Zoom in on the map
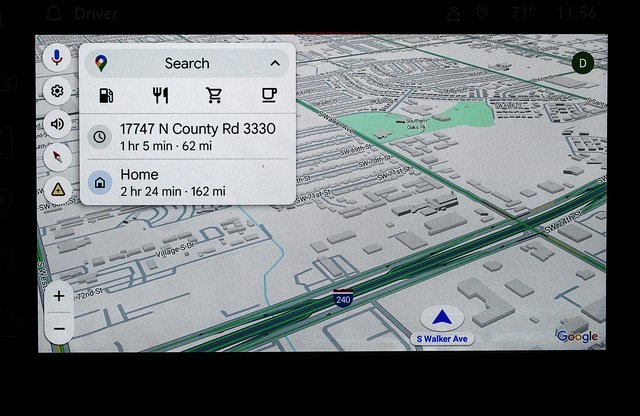Screen dimensions: 640x416 pos(59,296)
